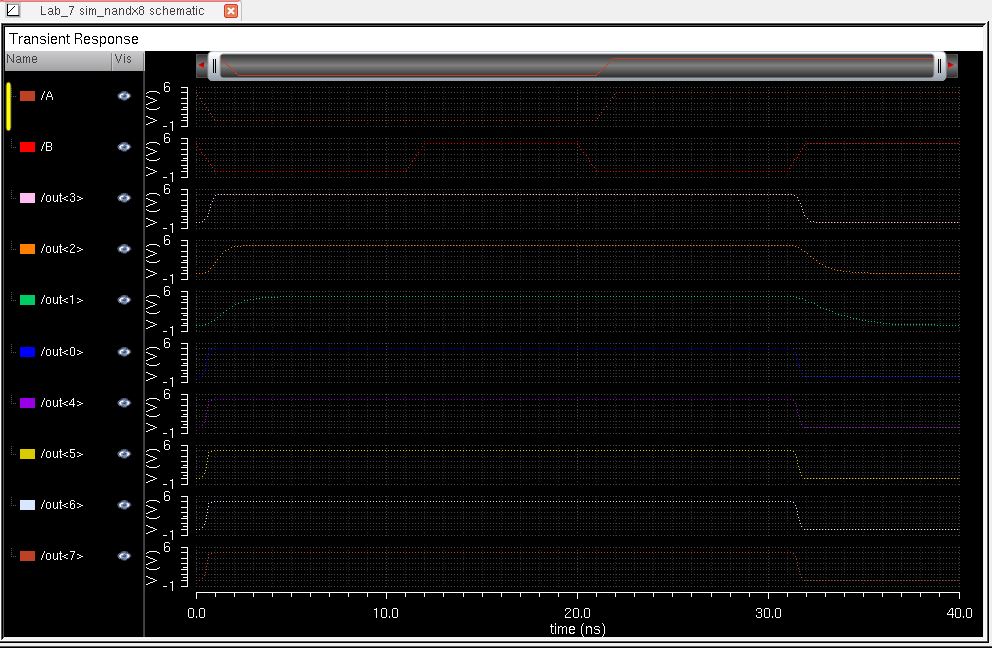The height and width of the screenshot is (648, 992).
Task: Click the brown /out<7> color swatch
Action: 27,556
